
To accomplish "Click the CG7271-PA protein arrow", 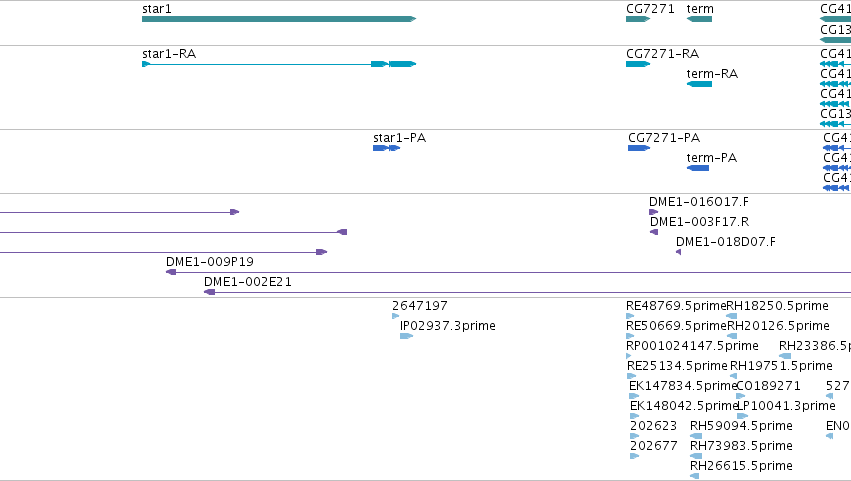I will click(639, 148).
